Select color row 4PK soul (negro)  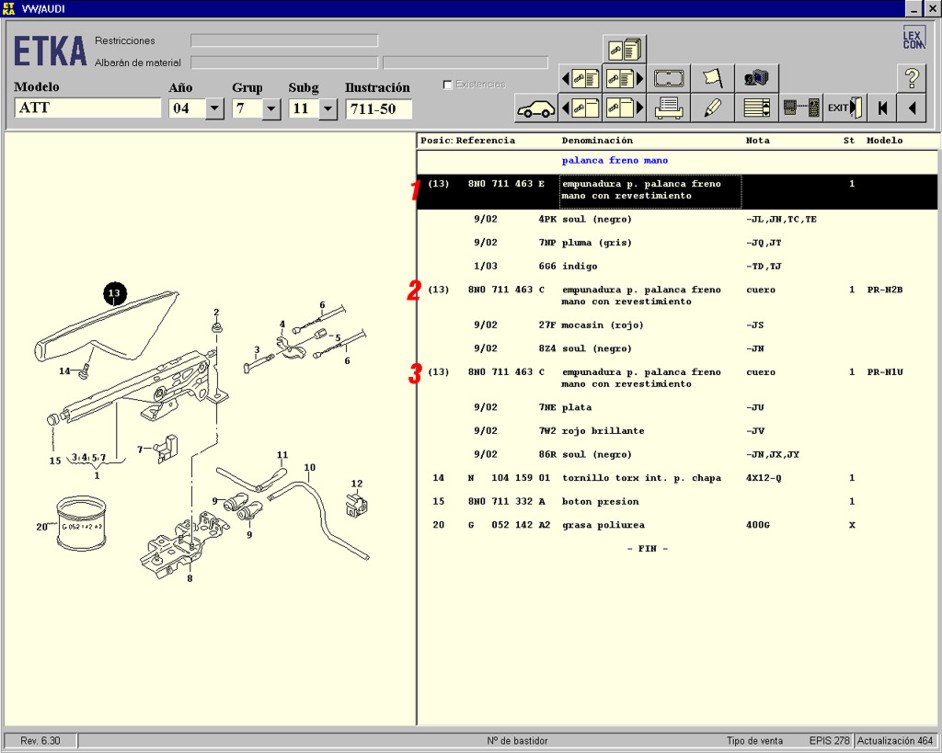(x=677, y=219)
